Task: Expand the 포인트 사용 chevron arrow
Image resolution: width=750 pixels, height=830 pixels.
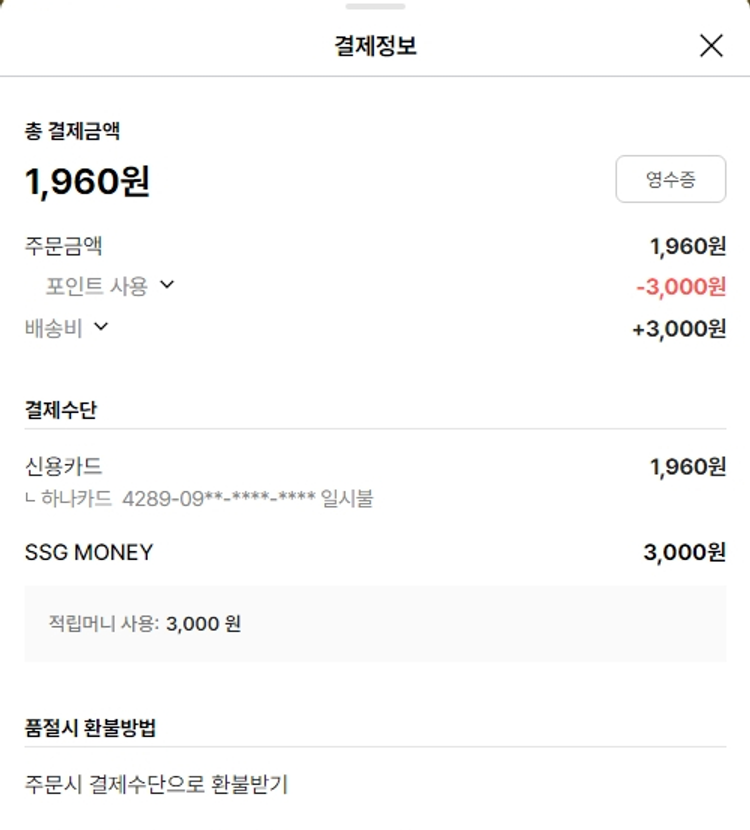Action: tap(167, 285)
